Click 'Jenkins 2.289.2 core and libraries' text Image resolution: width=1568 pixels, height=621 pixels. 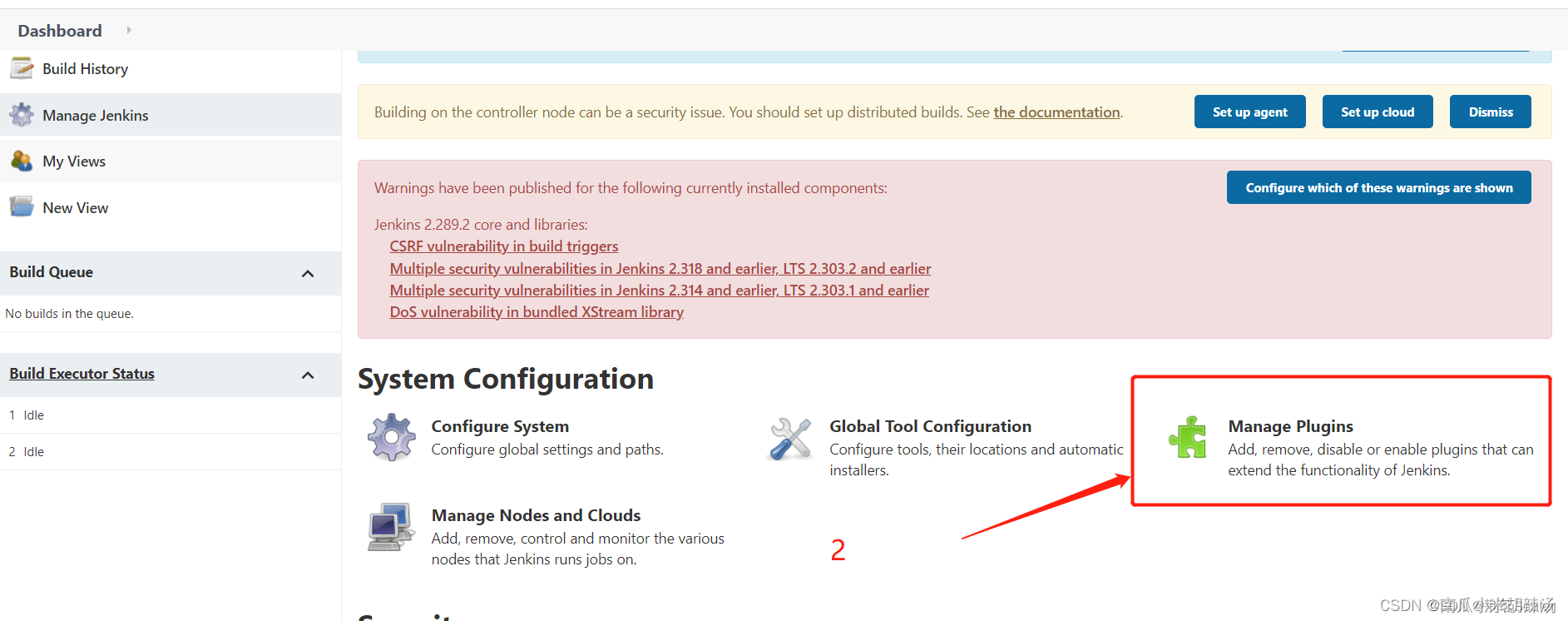[x=481, y=225]
